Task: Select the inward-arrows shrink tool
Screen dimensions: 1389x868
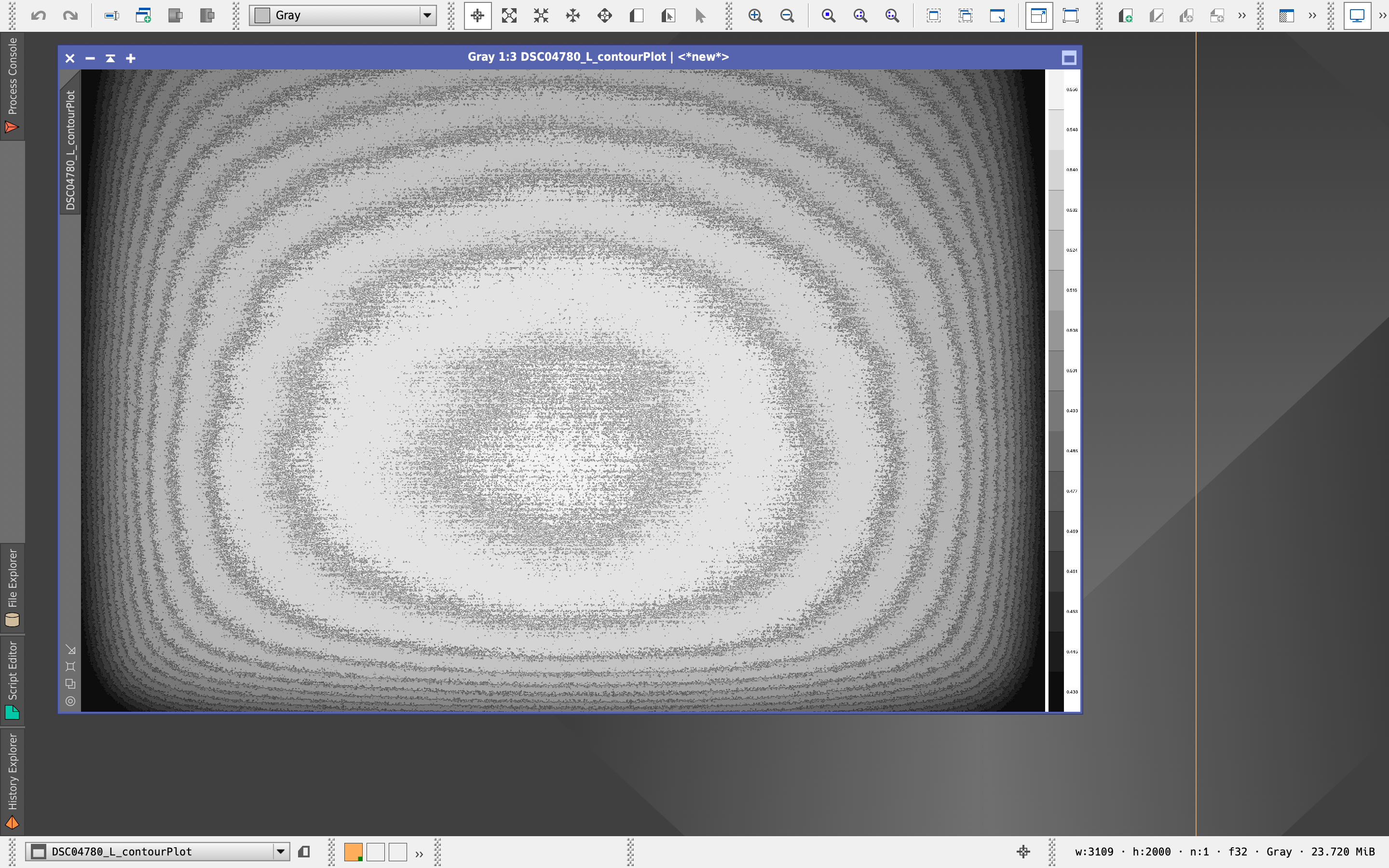Action: (541, 15)
